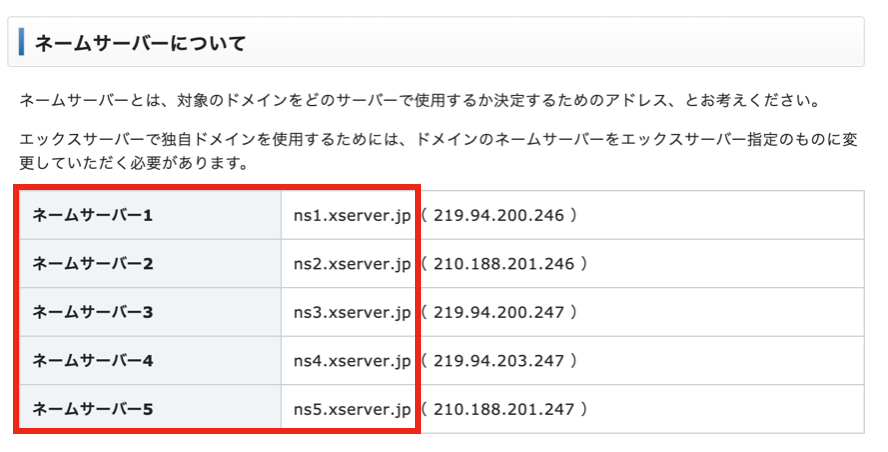Click the paragraph starting エックスサーバーで独自ドメイン

pyautogui.click(x=439, y=151)
